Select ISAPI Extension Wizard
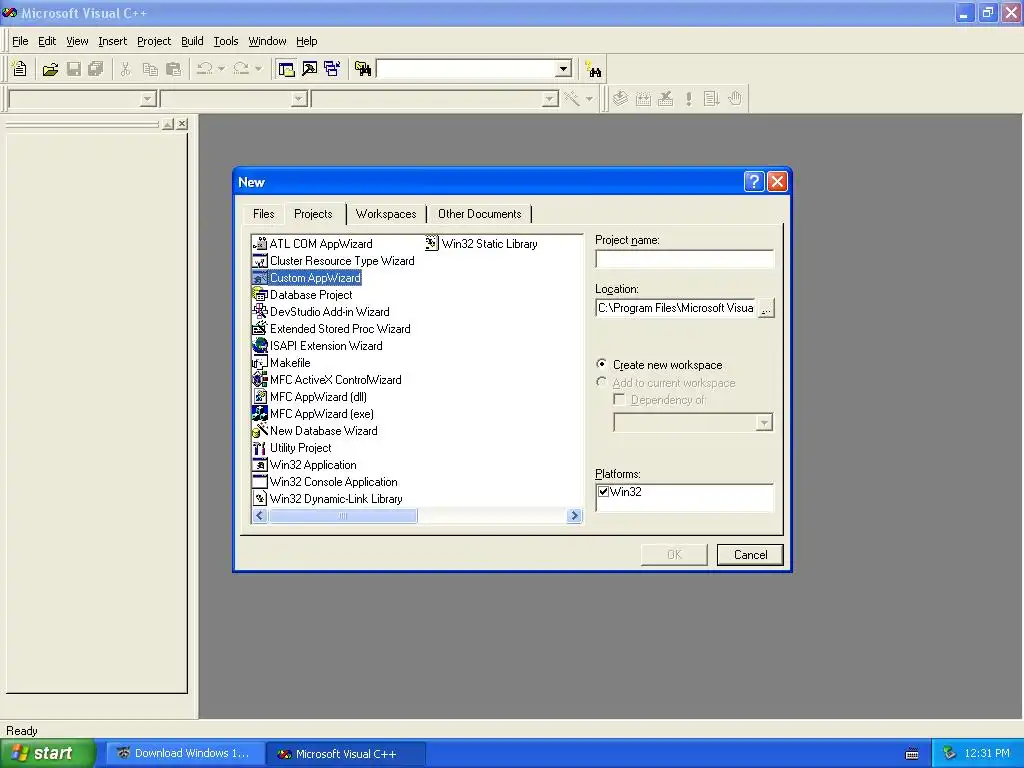Image resolution: width=1024 pixels, height=768 pixels. 317,345
